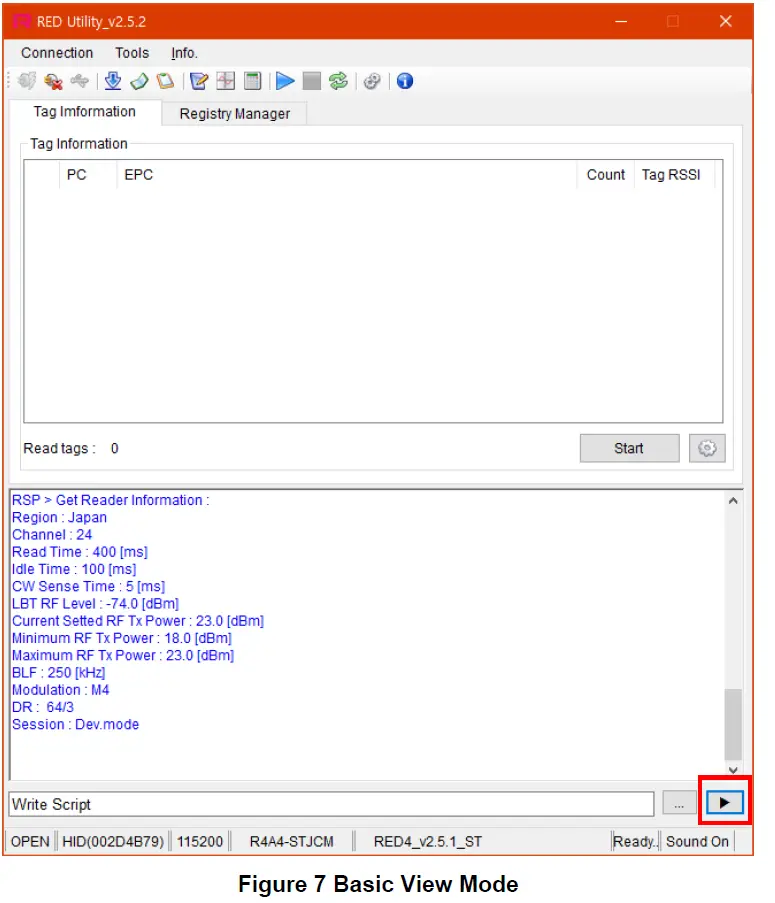Open the Tools menu

click(132, 53)
